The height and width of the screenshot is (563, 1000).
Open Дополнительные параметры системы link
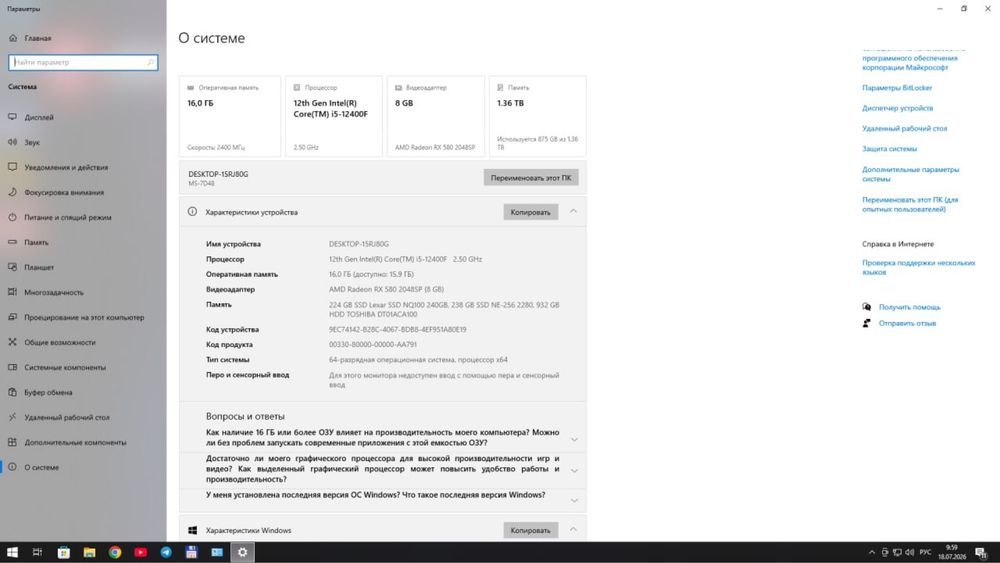pos(910,174)
